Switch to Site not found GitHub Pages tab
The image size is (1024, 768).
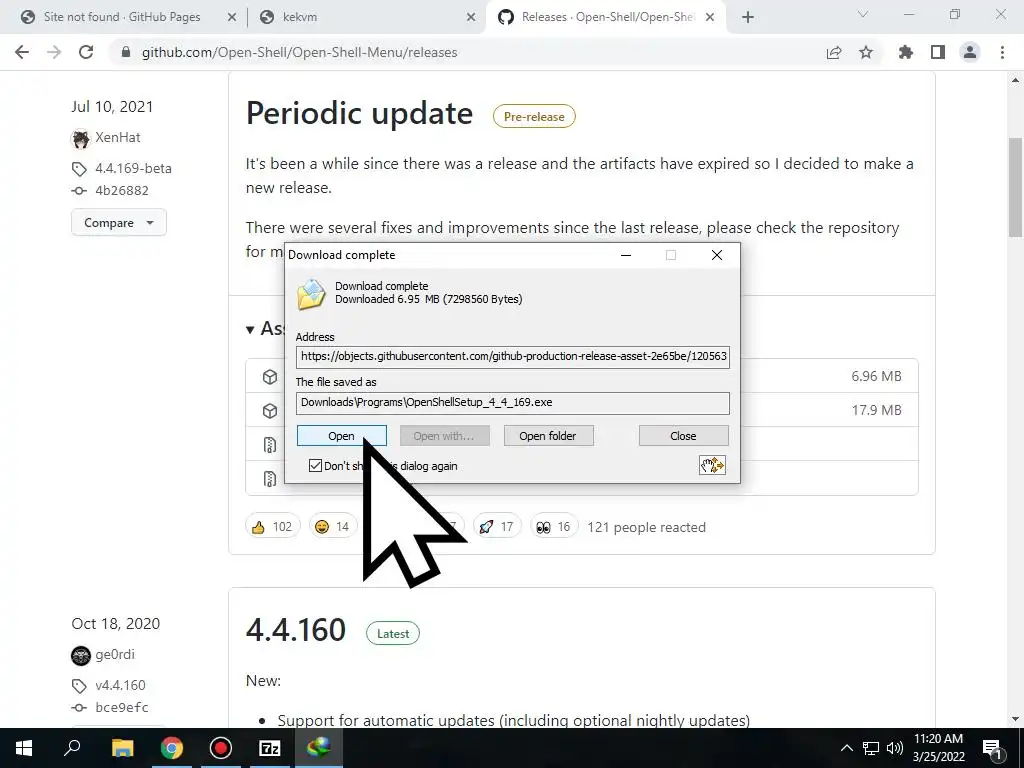(x=122, y=17)
